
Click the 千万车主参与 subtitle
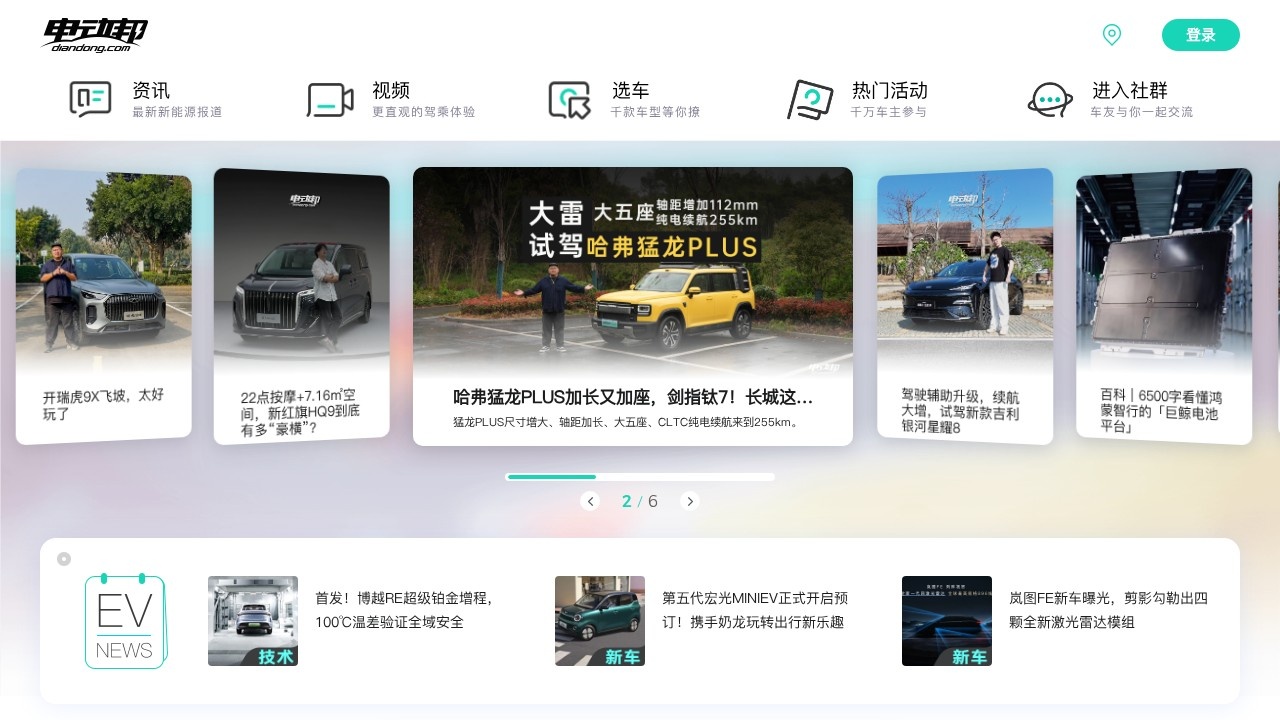[888, 112]
